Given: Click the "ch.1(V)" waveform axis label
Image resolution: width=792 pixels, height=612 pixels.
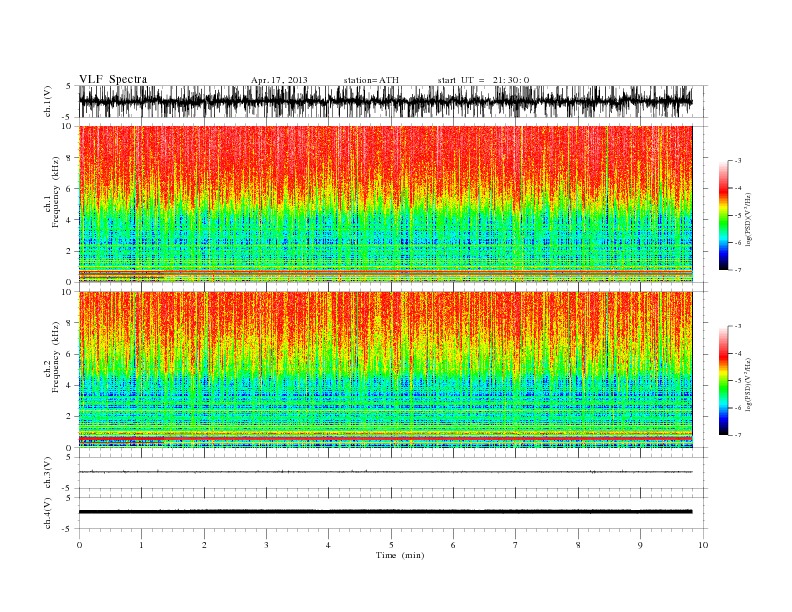Looking at the screenshot, I should (48, 101).
